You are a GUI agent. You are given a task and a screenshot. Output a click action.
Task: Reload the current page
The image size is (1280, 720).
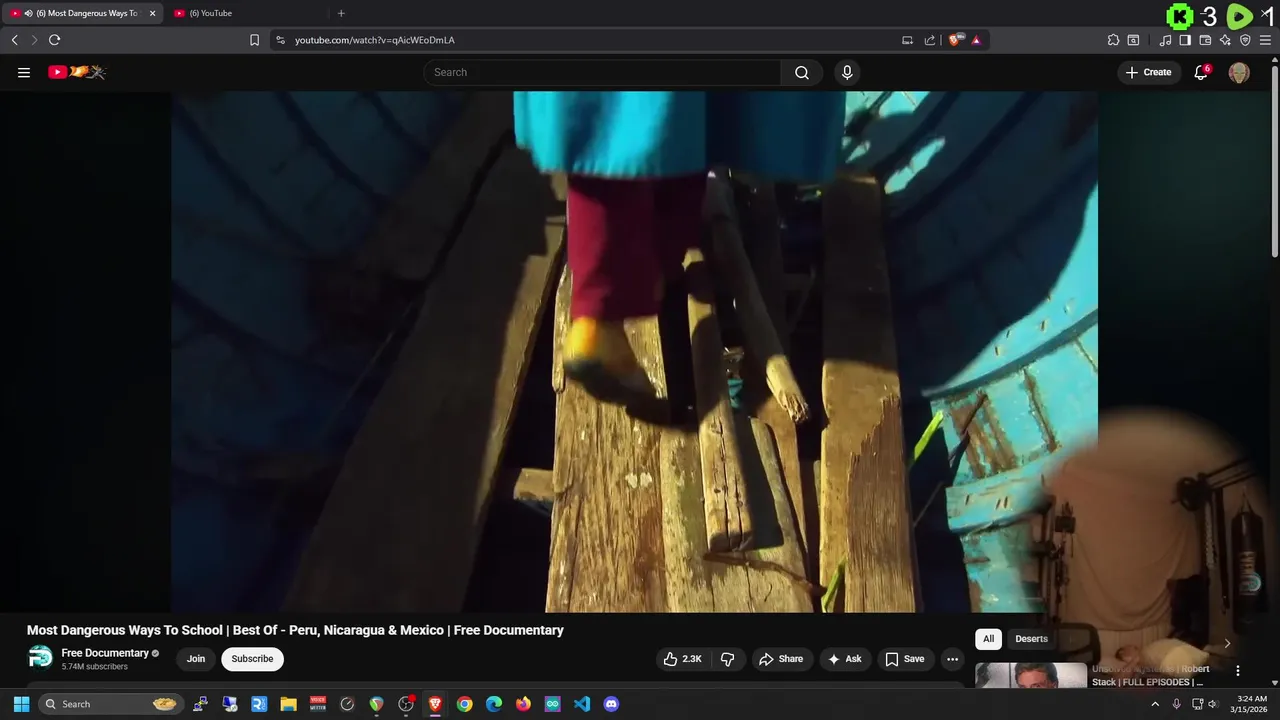(x=55, y=40)
